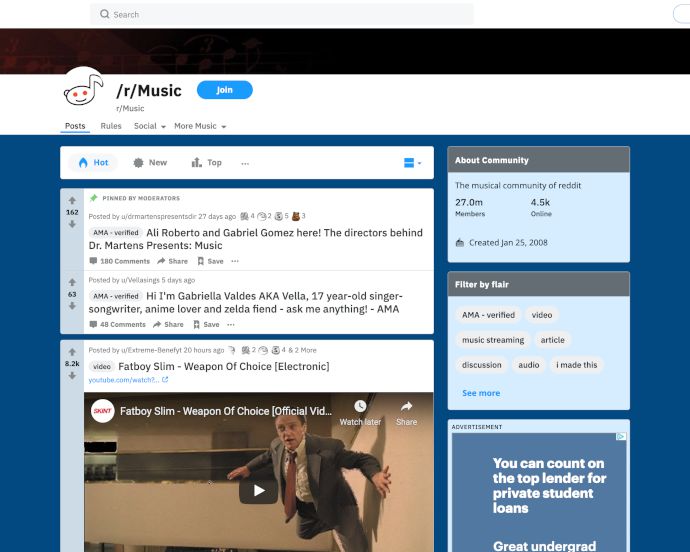
Task: Open Fatboy Slim - Weapon Of Choice title
Action: [224, 366]
